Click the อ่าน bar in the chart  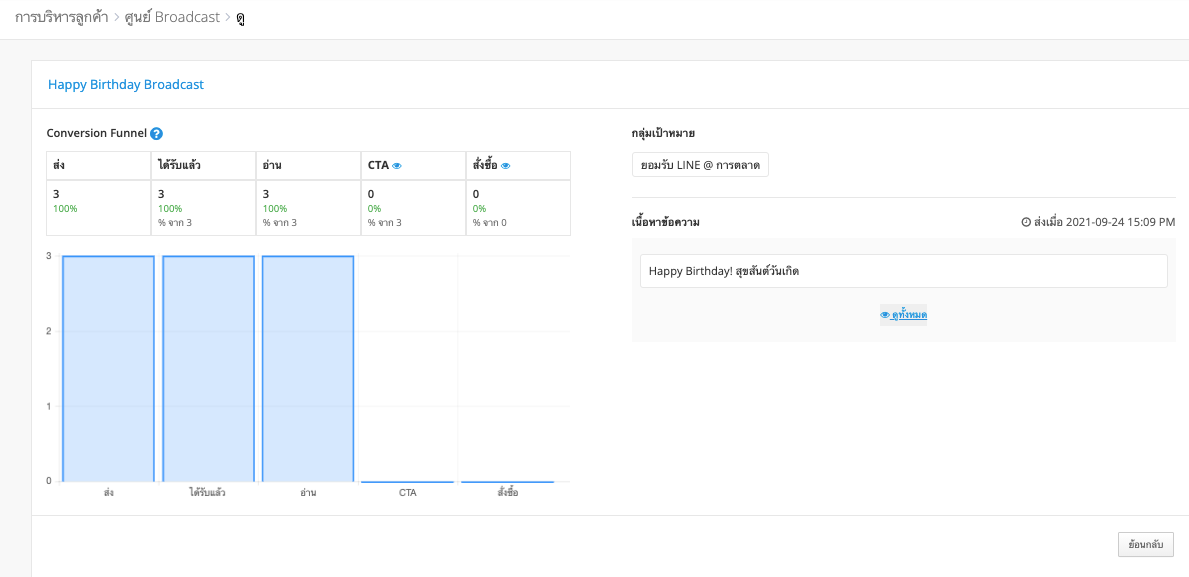coord(308,368)
